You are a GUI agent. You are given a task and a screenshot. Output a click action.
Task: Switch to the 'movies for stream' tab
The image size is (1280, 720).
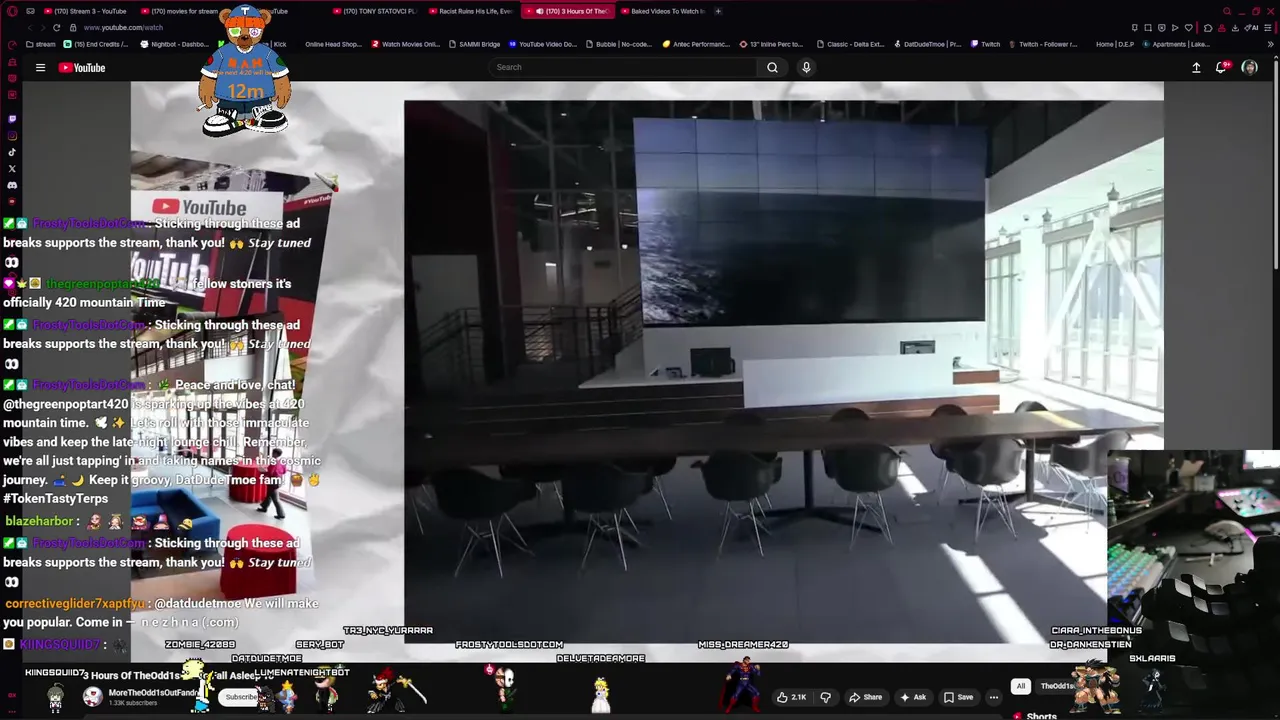click(x=180, y=11)
